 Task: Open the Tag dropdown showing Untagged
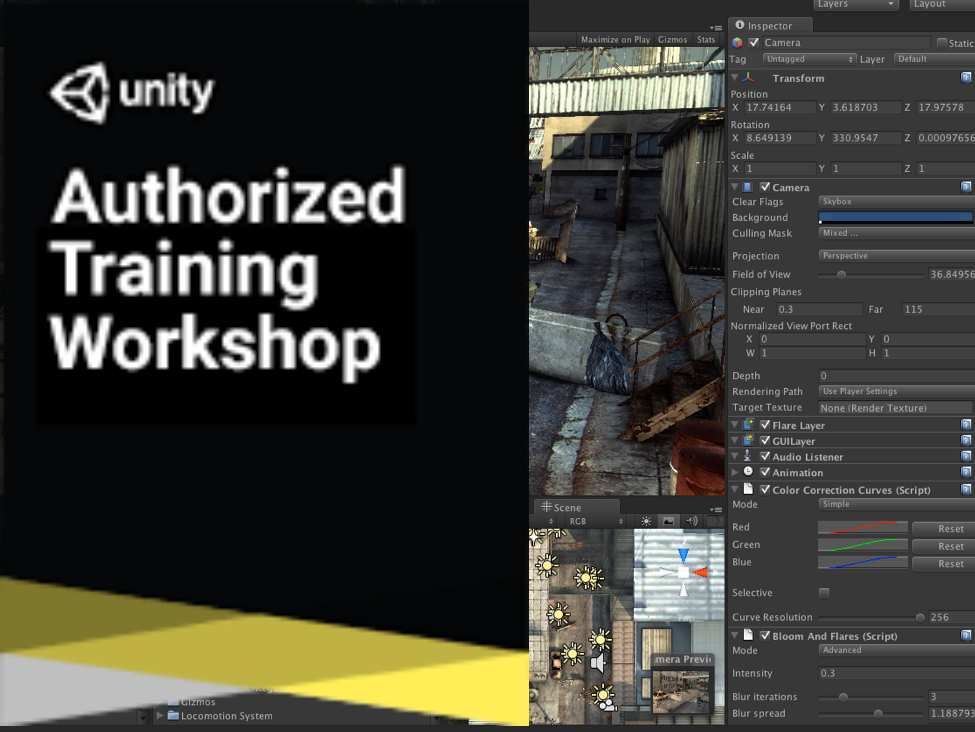point(810,59)
